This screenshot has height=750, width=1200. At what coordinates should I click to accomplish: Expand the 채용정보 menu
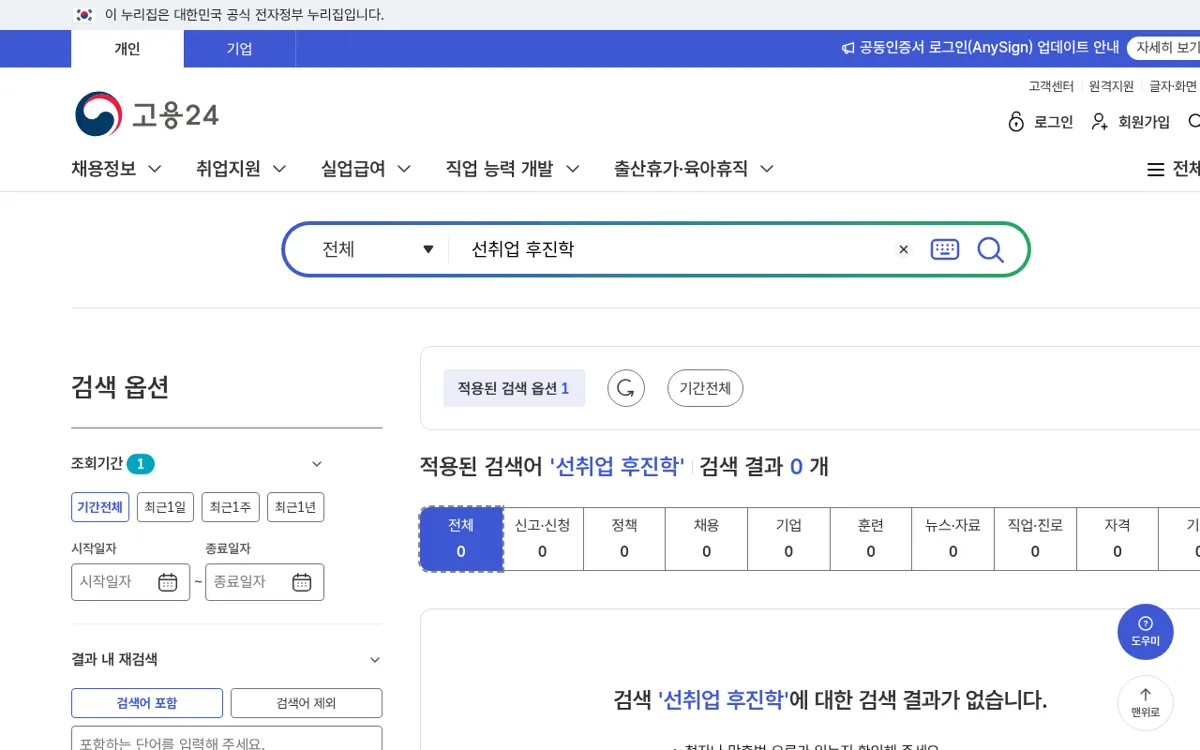[117, 169]
